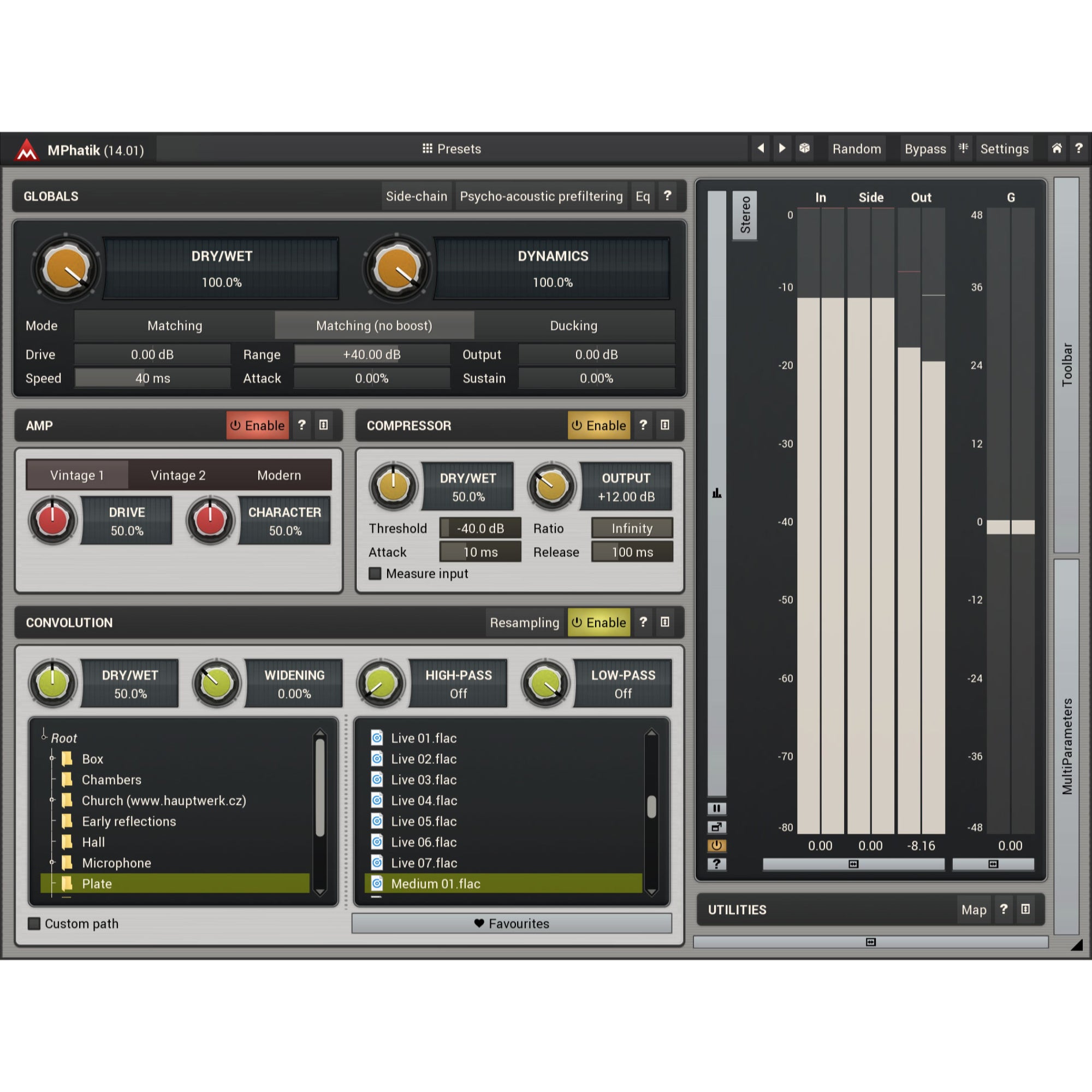Open the Settings button
This screenshot has height=1092, width=1092.
tap(1004, 149)
